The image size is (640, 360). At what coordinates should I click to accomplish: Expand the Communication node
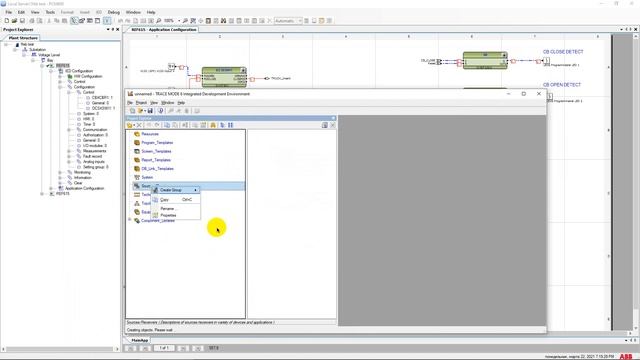[69, 130]
